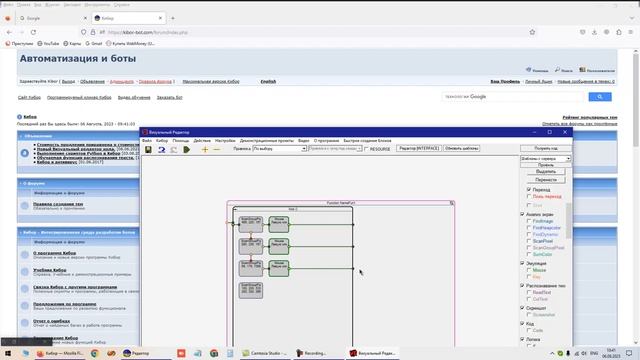640x360 pixels.
Task: Click the Получить код button
Action: [546, 149]
